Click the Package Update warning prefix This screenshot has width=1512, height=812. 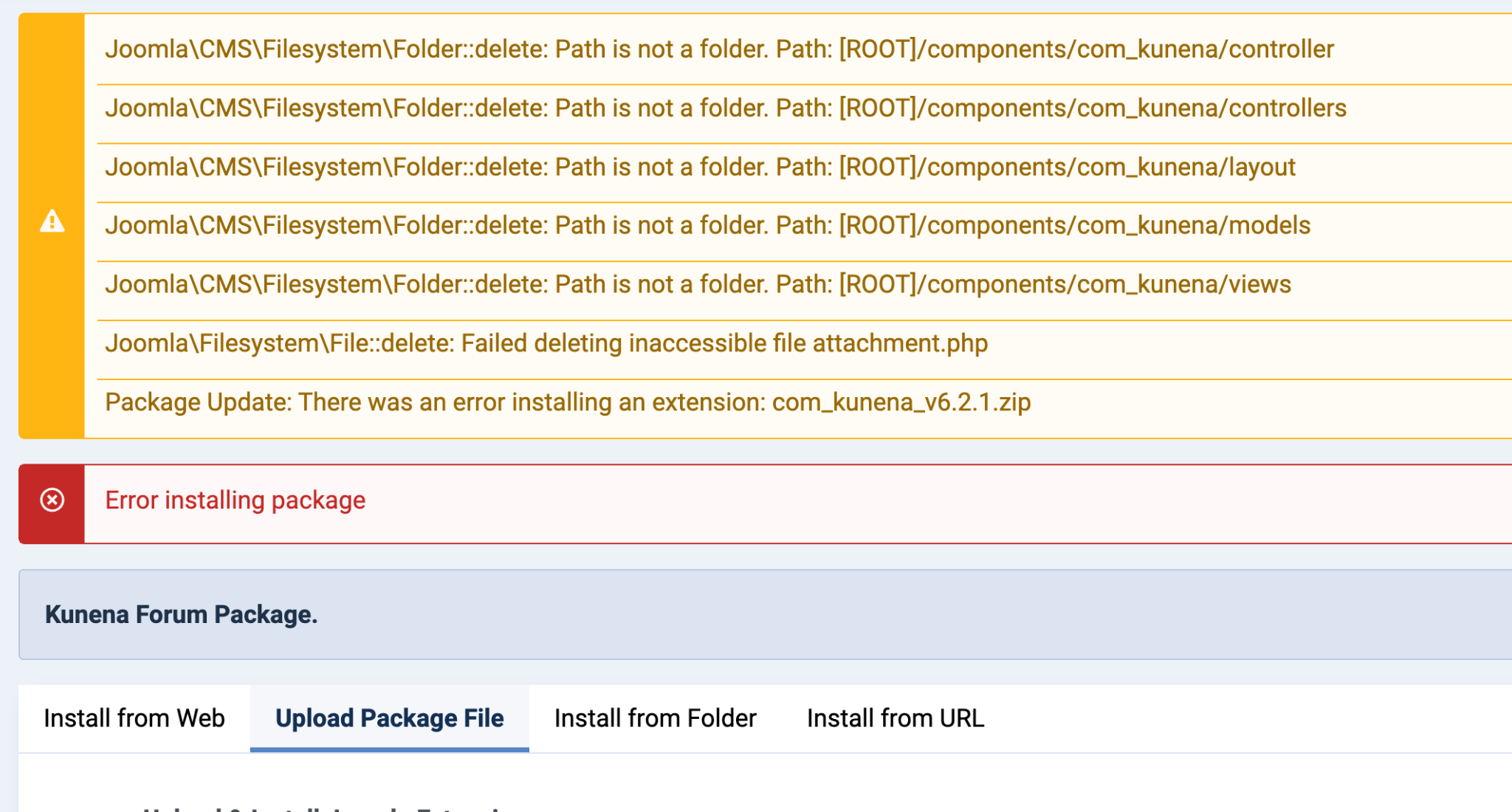click(198, 403)
